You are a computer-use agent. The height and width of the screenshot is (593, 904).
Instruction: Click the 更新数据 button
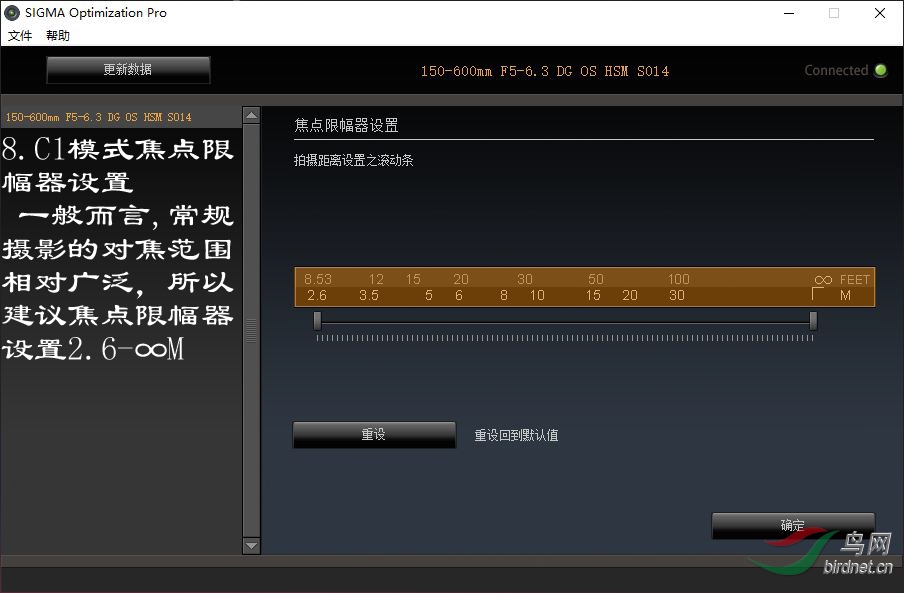tap(128, 70)
